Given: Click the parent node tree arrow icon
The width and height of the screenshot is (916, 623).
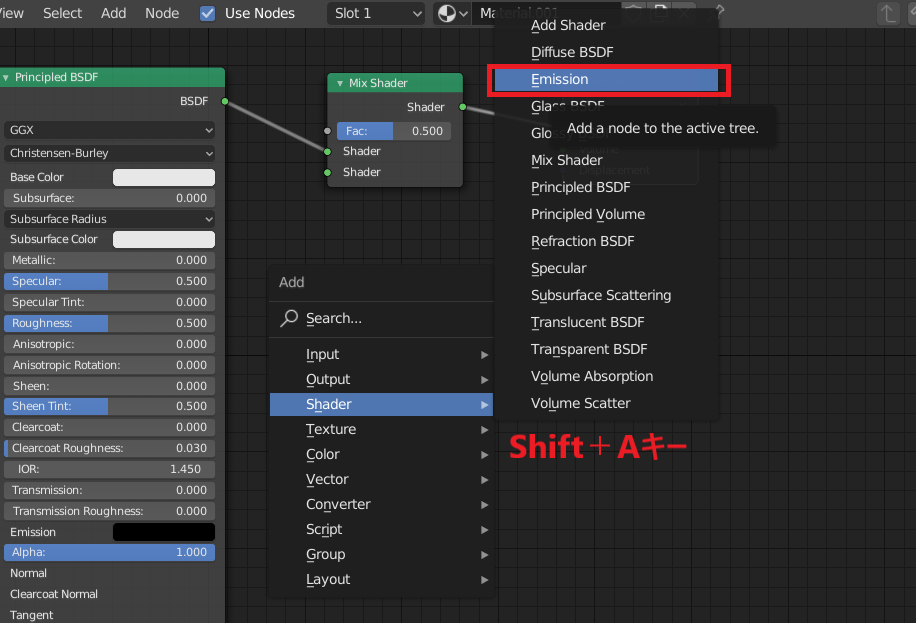Looking at the screenshot, I should click(x=888, y=13).
